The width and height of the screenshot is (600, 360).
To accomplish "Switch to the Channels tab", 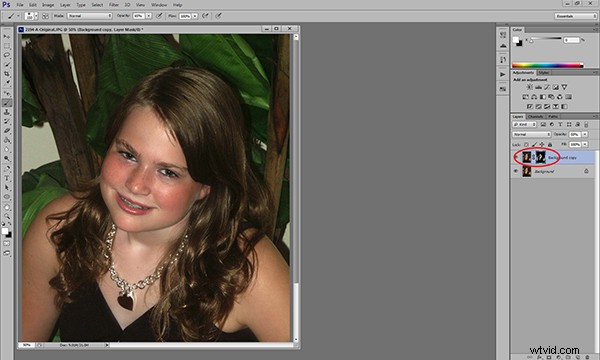I will [535, 116].
